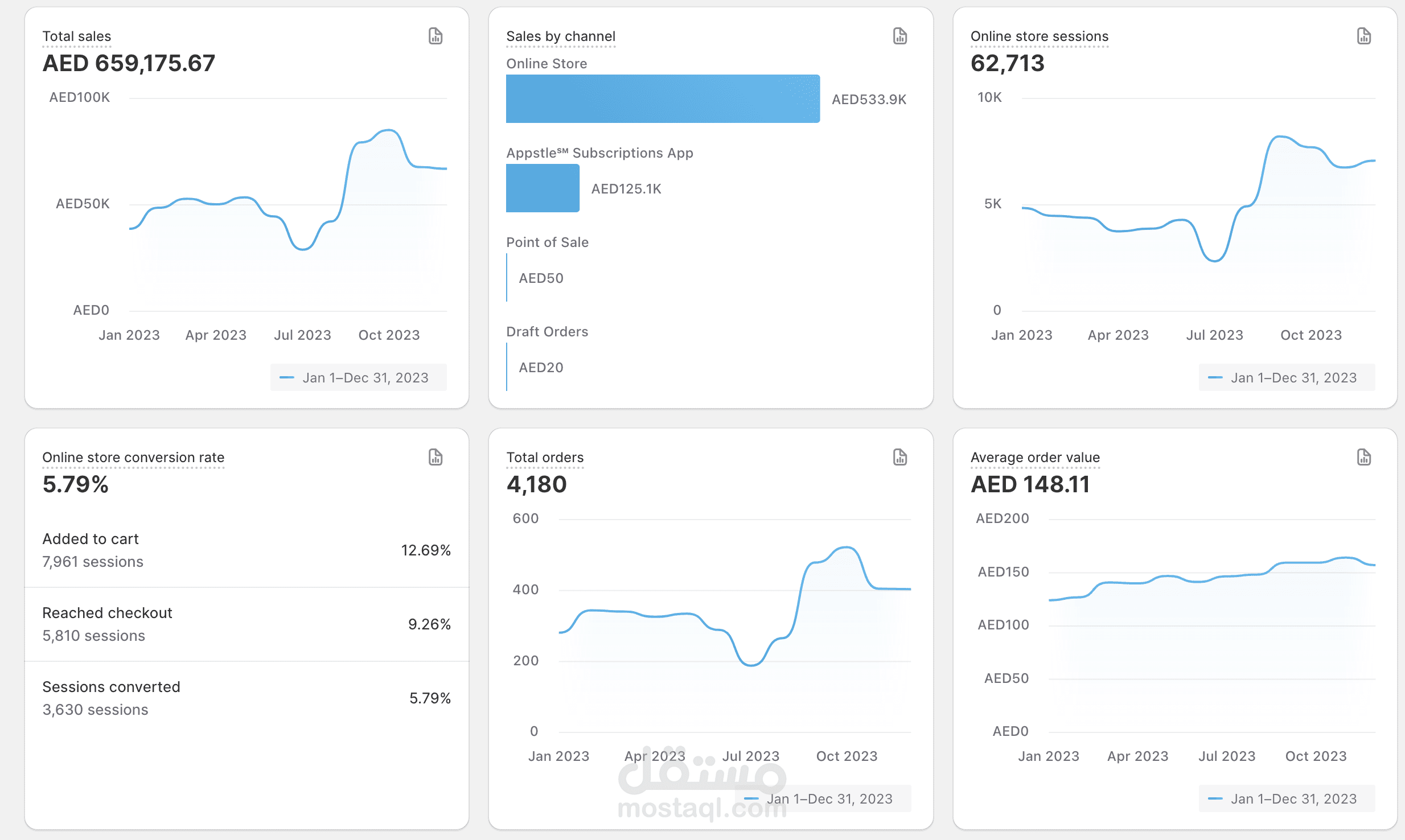
Task: Click Apr 2023 label on Average order value chart
Action: coord(1137,756)
